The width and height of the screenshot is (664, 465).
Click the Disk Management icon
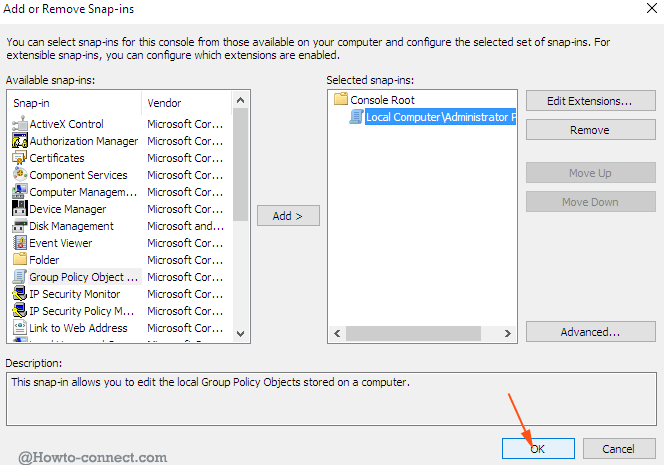[19, 226]
